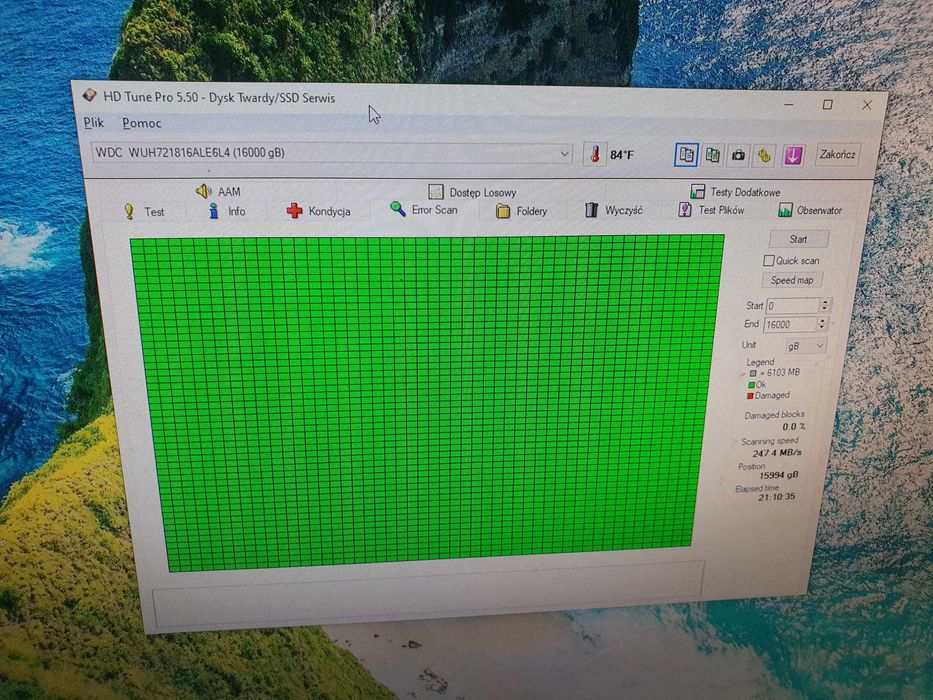Maximize the HD Tune Pro window
933x700 pixels.
point(827,105)
